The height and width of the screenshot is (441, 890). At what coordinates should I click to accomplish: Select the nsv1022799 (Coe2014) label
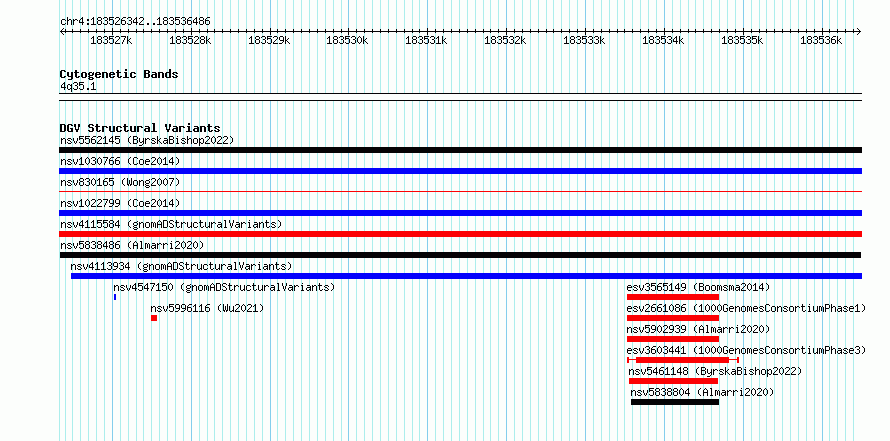point(120,203)
